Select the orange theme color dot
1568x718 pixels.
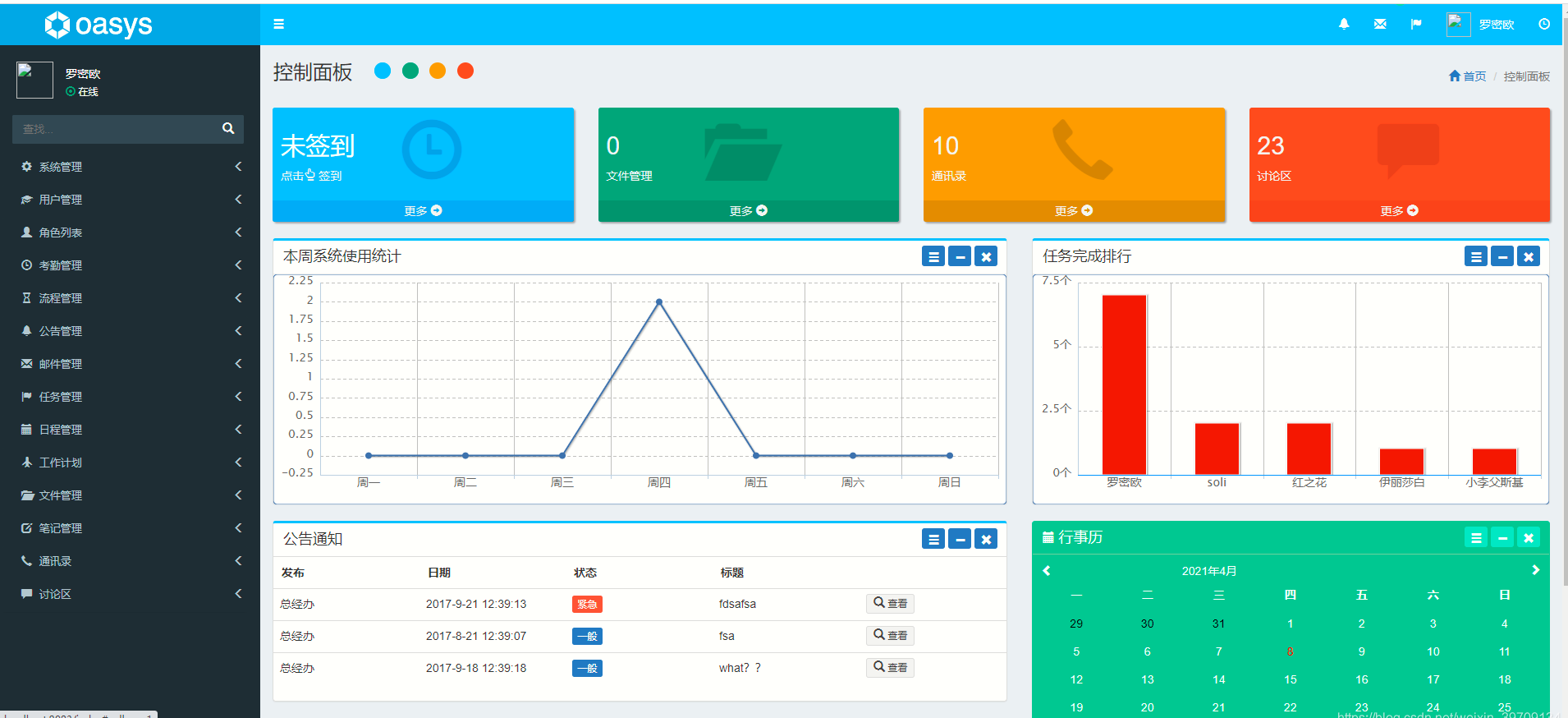438,71
